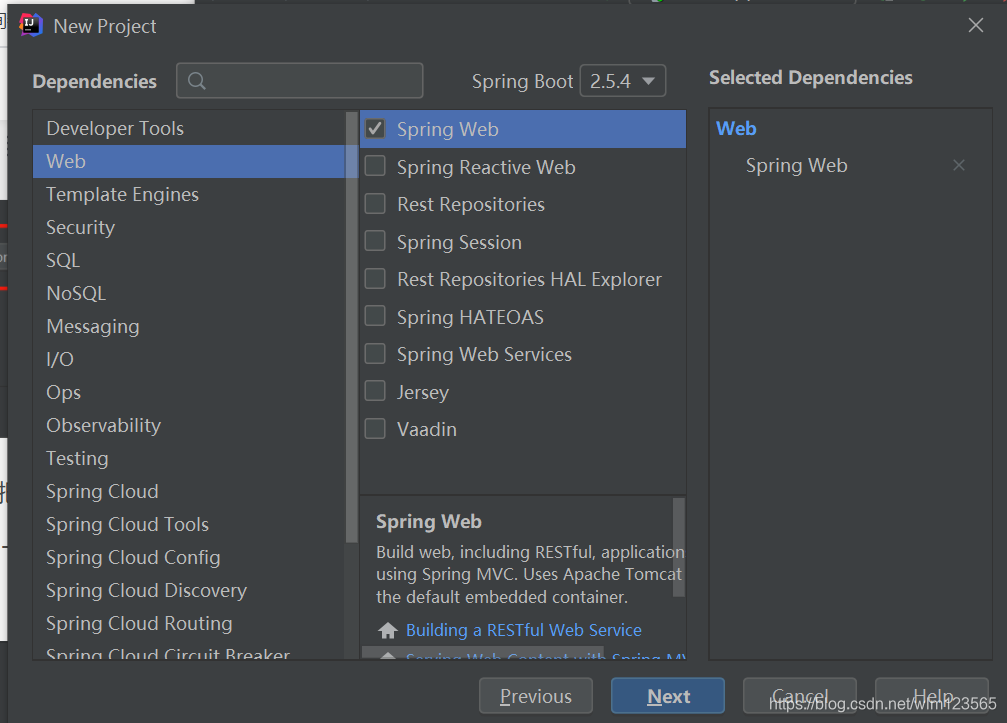Click the Next button
This screenshot has height=723, width=1007.
point(668,696)
